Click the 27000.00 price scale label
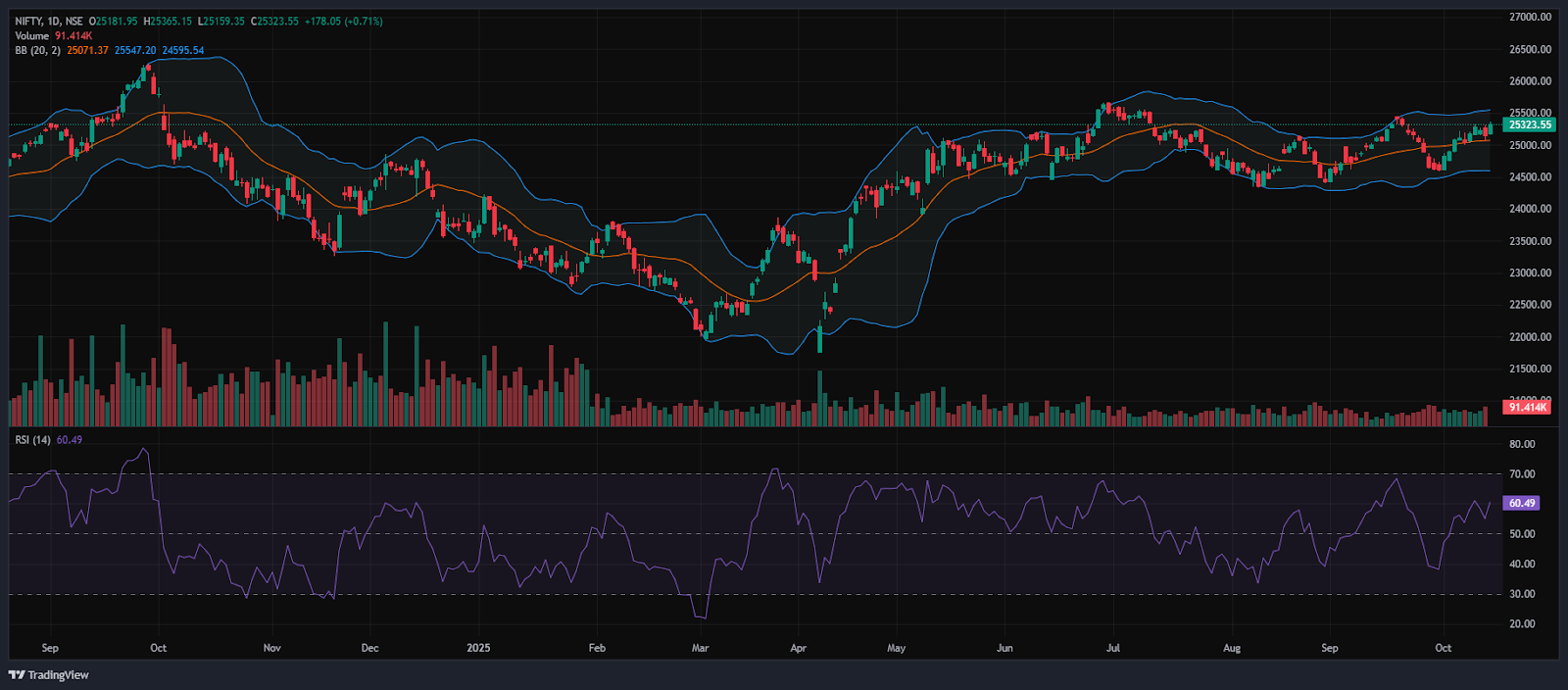 1530,17
